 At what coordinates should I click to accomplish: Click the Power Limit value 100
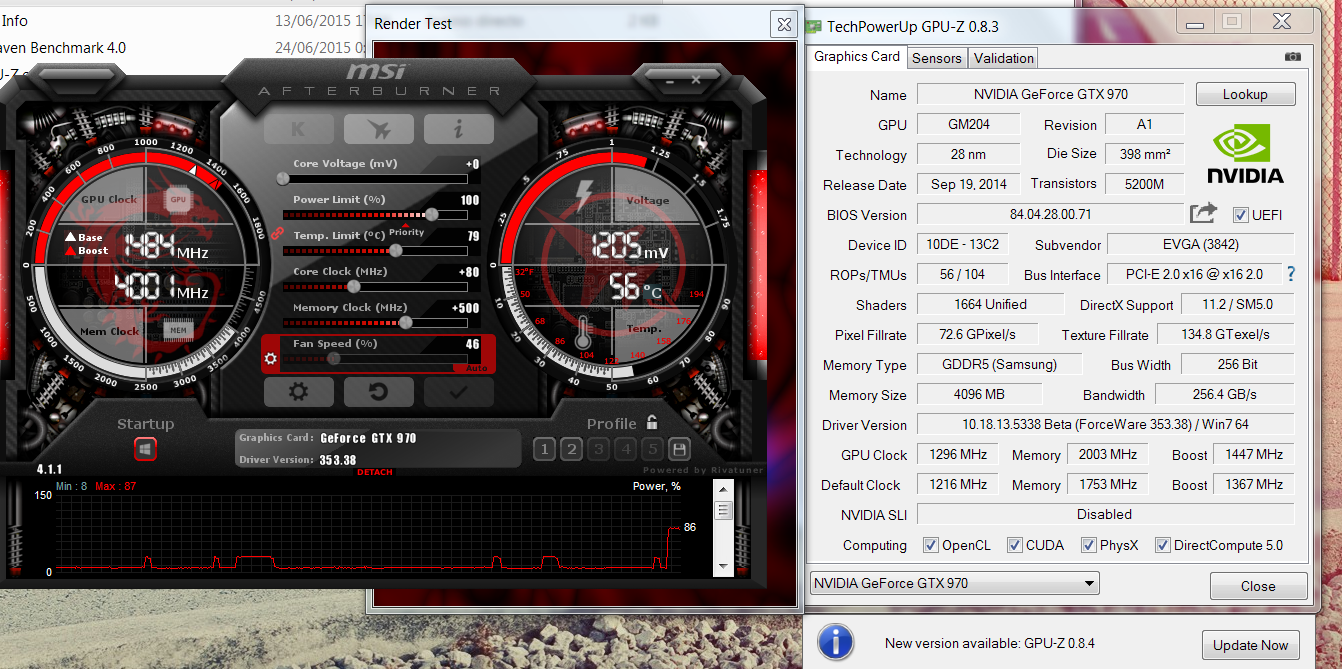[x=470, y=200]
